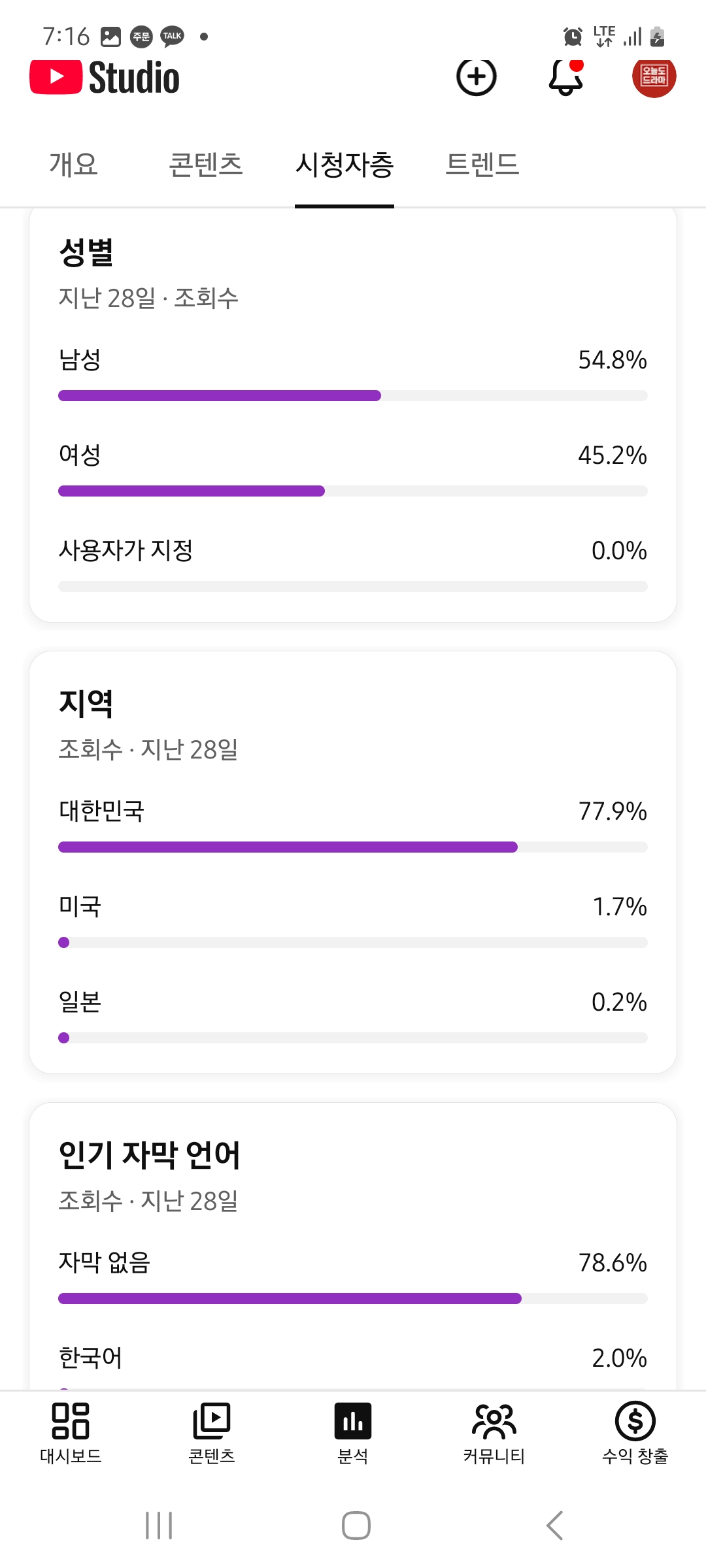706x1568 pixels.
Task: Open the channel profile avatar
Action: [654, 77]
